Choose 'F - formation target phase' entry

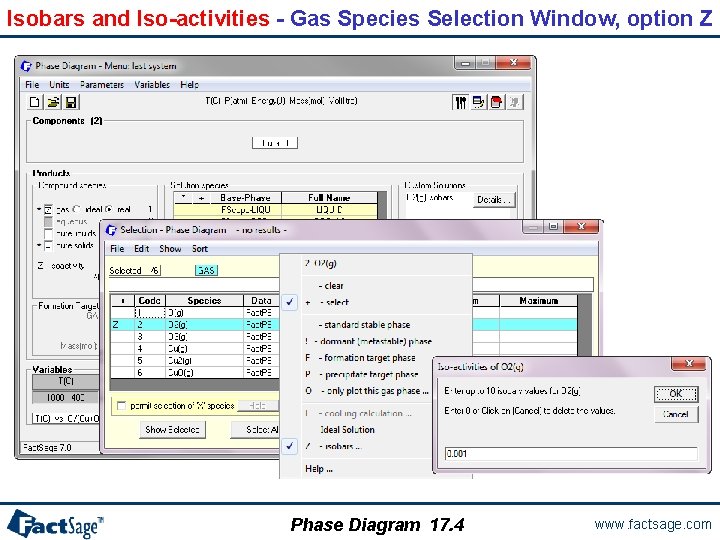pyautogui.click(x=360, y=358)
